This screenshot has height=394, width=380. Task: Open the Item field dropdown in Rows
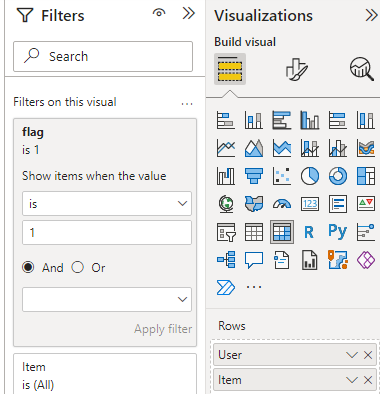352,380
